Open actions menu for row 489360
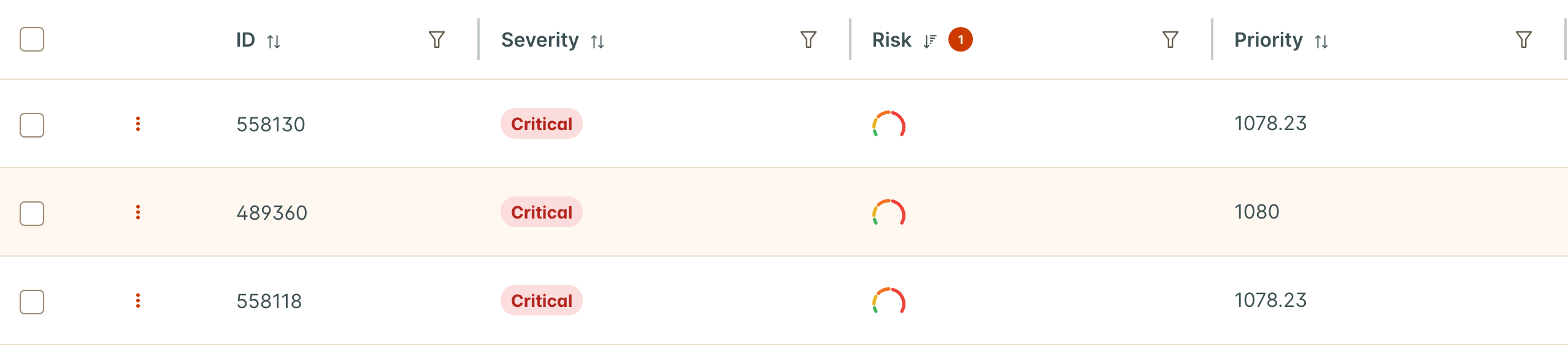Viewport: 1568px width, 345px height. pos(138,212)
